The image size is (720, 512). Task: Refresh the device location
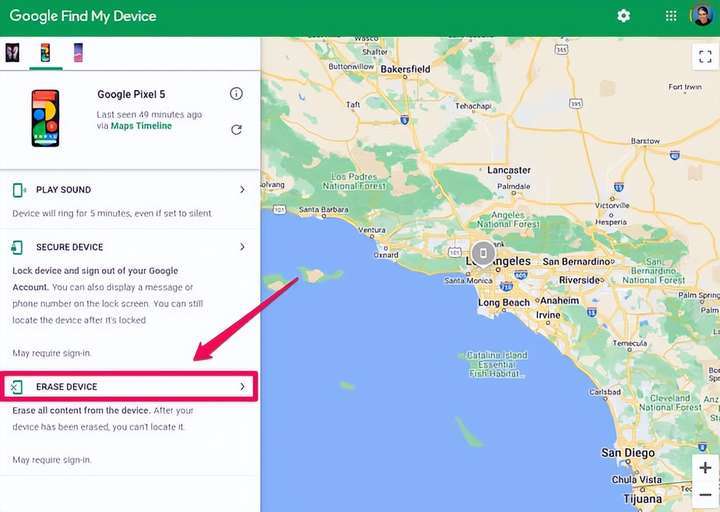(x=236, y=130)
